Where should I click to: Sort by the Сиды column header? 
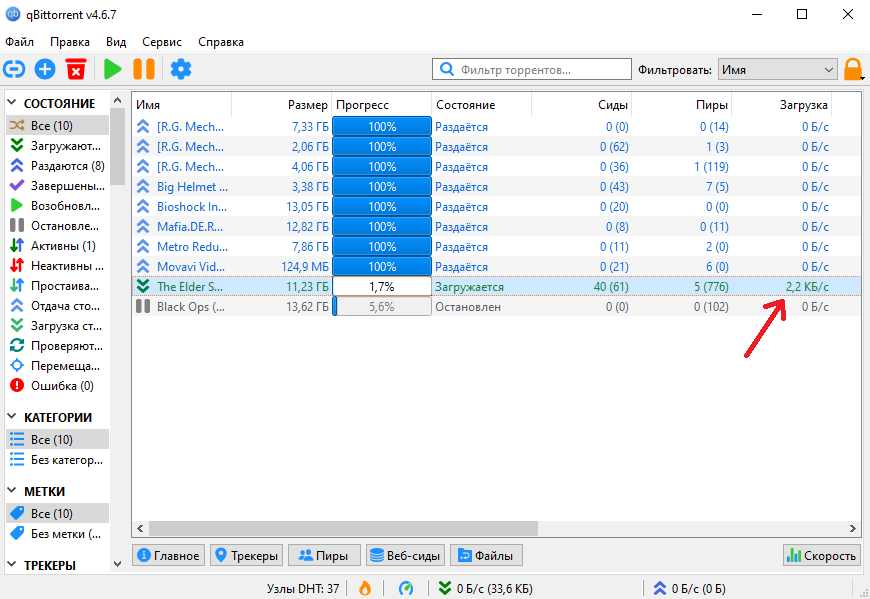(581, 105)
